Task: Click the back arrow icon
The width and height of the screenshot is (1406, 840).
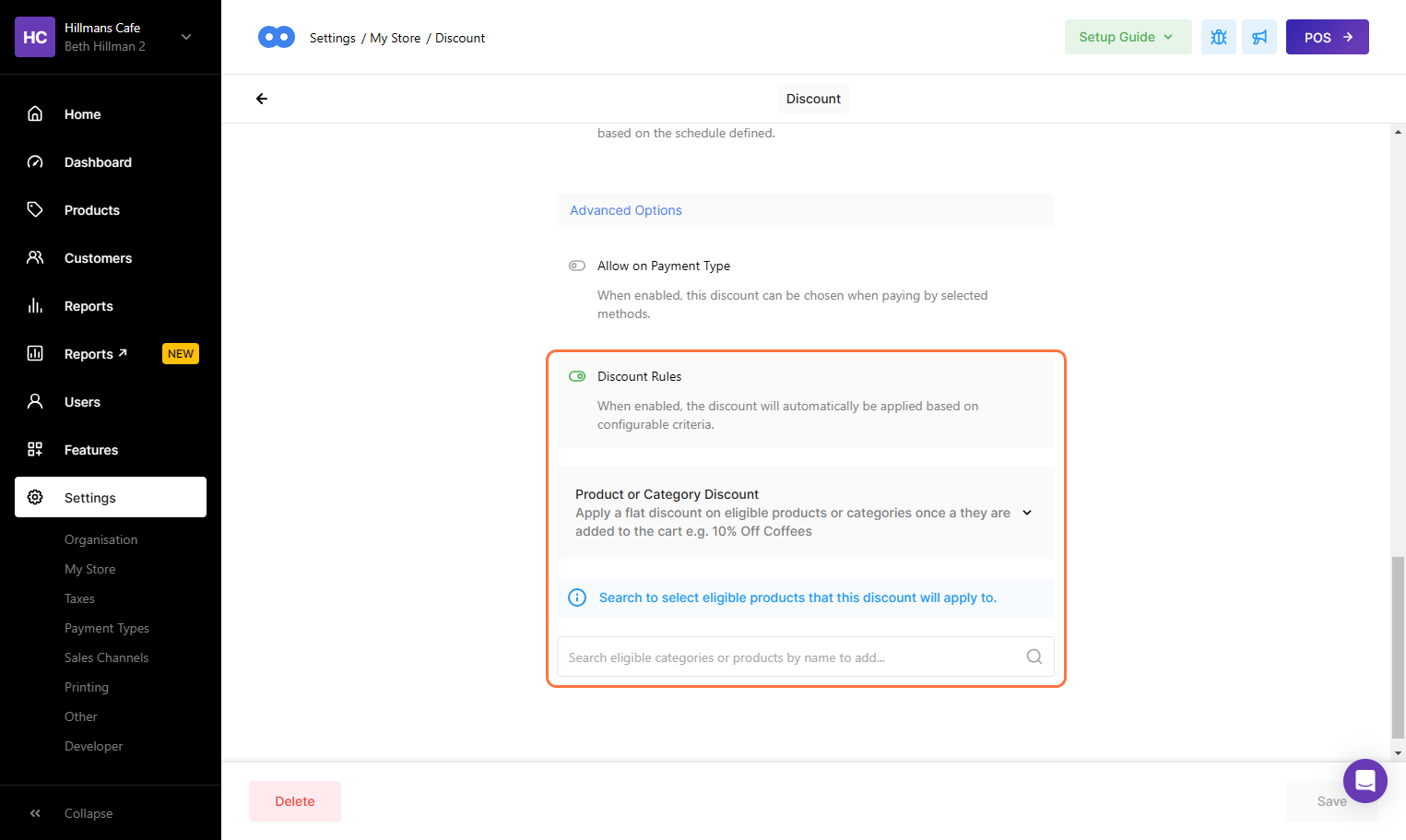Action: point(262,99)
